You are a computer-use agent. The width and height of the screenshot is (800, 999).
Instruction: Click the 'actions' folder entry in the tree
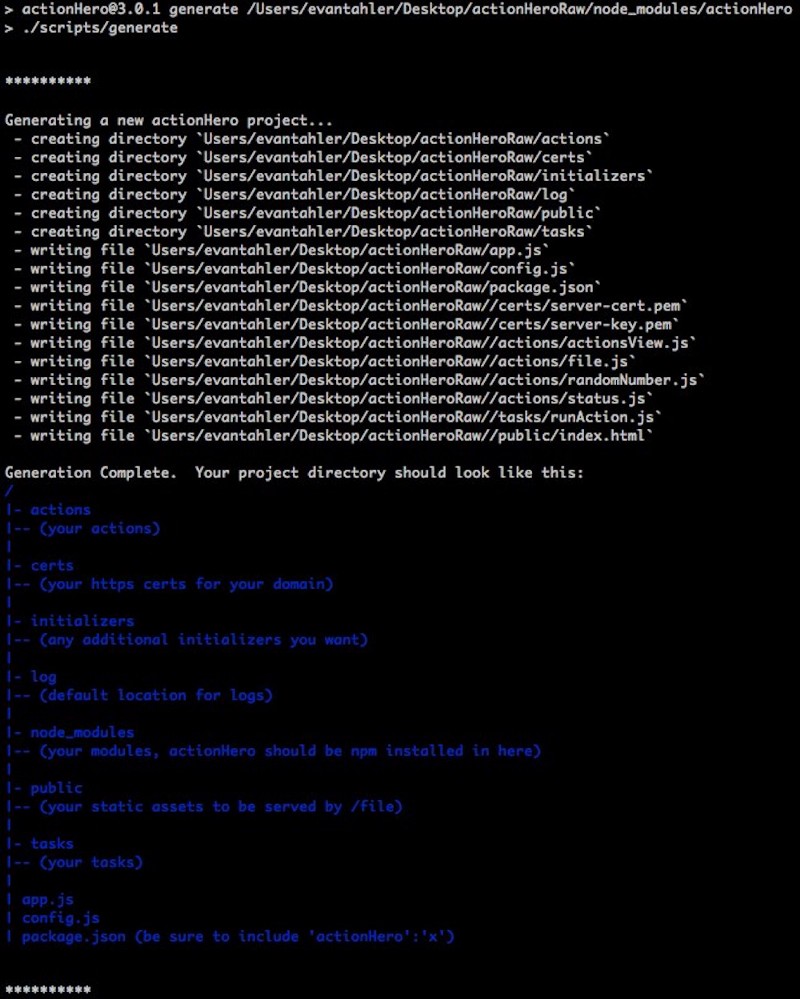tap(48, 510)
